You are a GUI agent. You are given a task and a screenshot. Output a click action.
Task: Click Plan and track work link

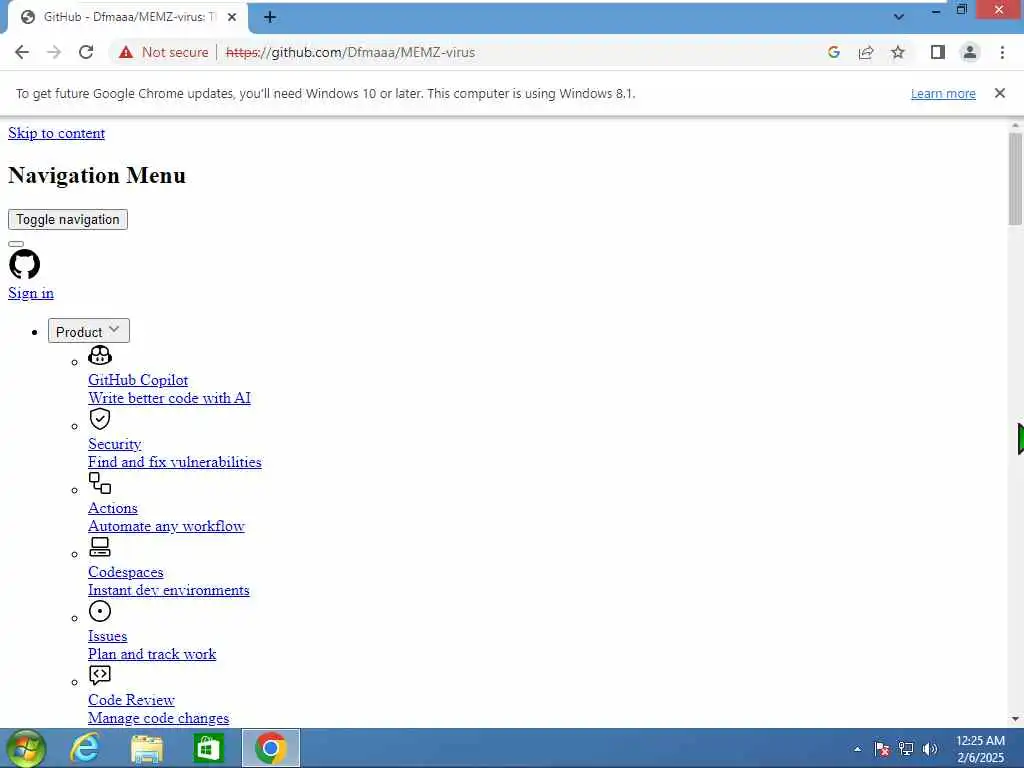[x=152, y=654]
